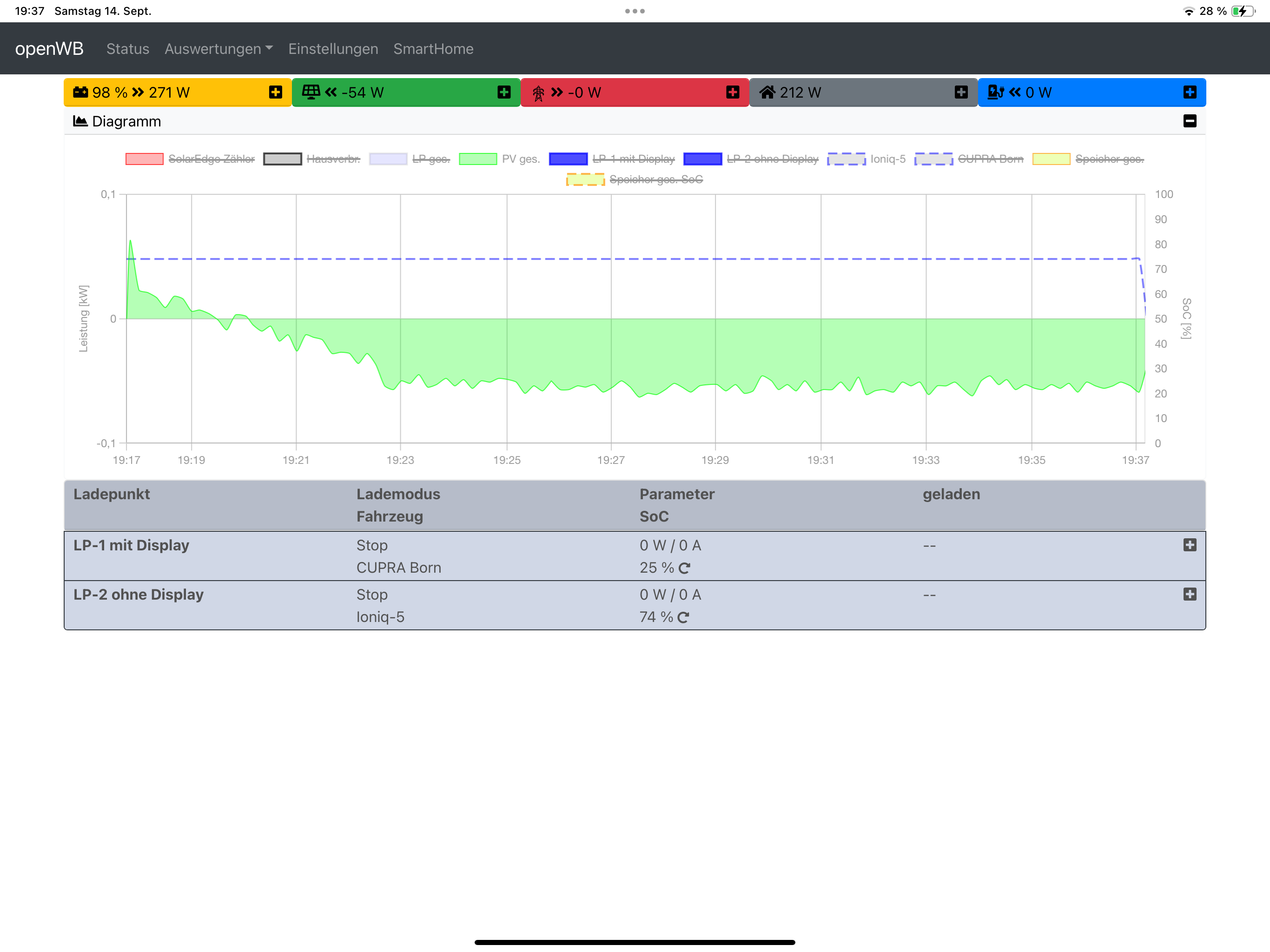
Task: Open the Status page link
Action: pos(127,49)
